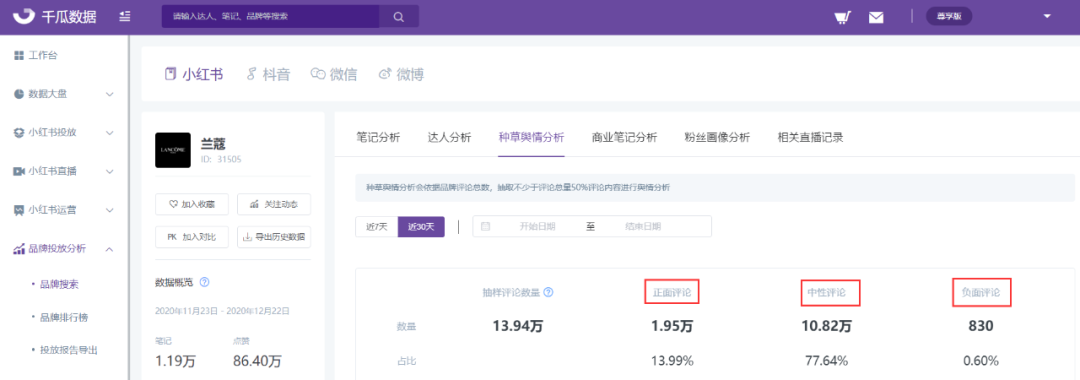
Task: Open the user account dropdown arrow
Action: pos(1048,17)
